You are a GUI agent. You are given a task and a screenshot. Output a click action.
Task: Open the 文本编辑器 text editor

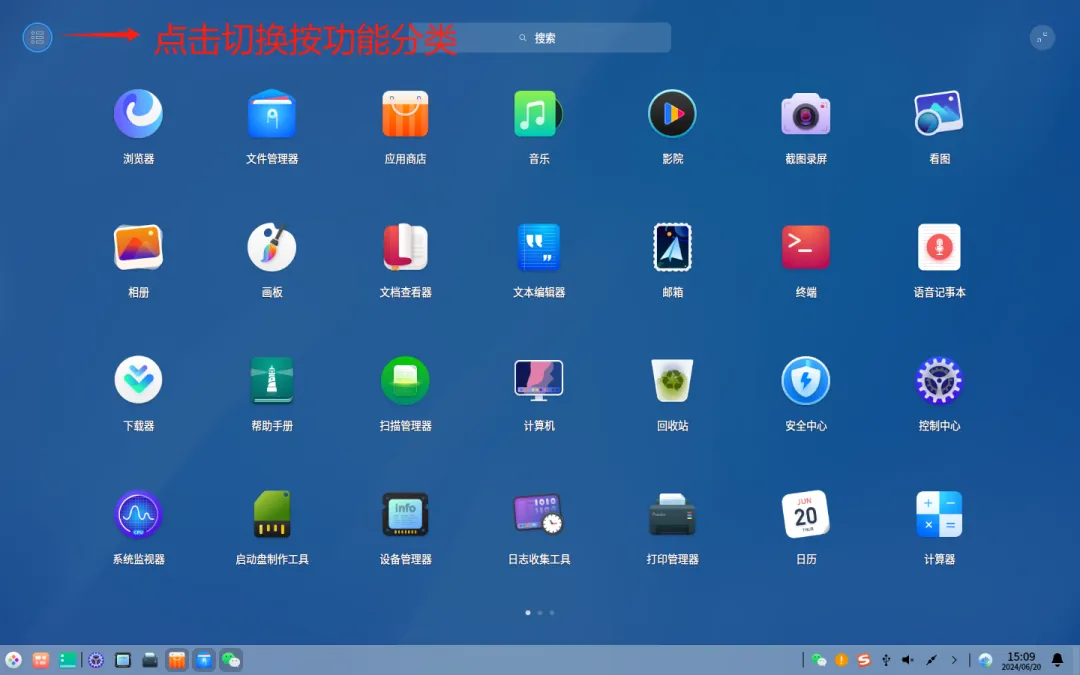539,247
